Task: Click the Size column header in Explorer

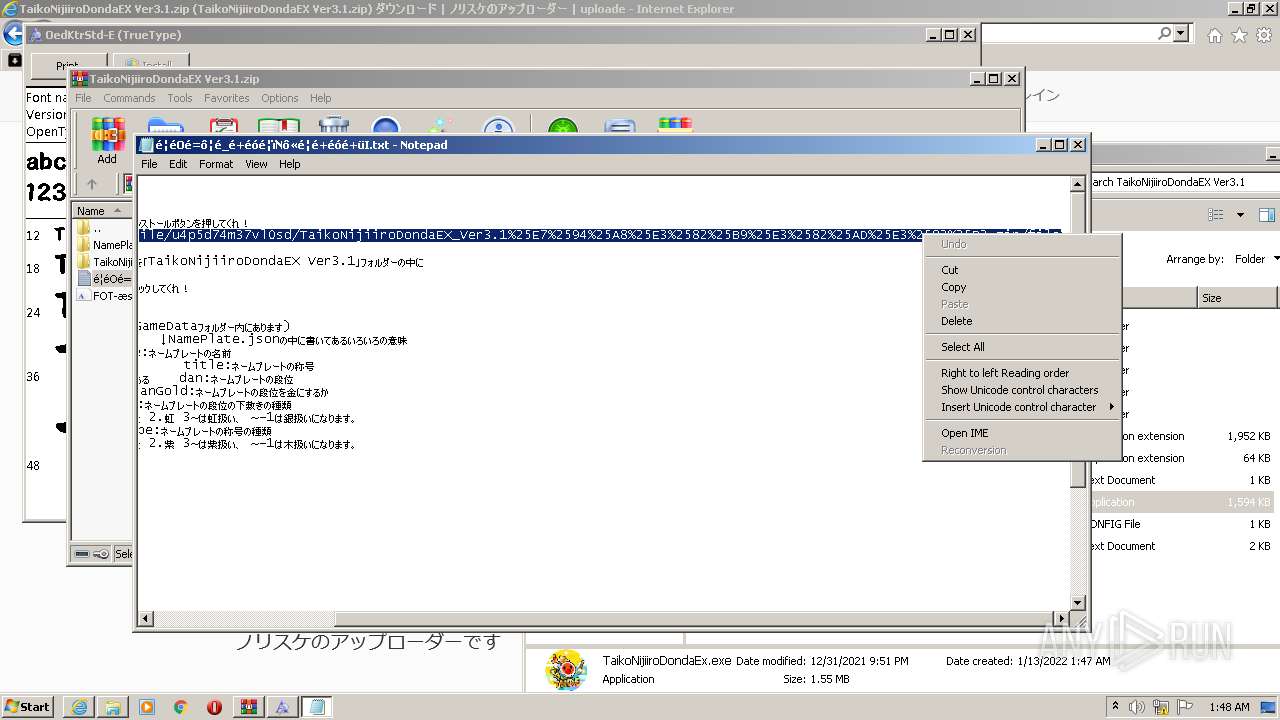Action: click(1238, 298)
